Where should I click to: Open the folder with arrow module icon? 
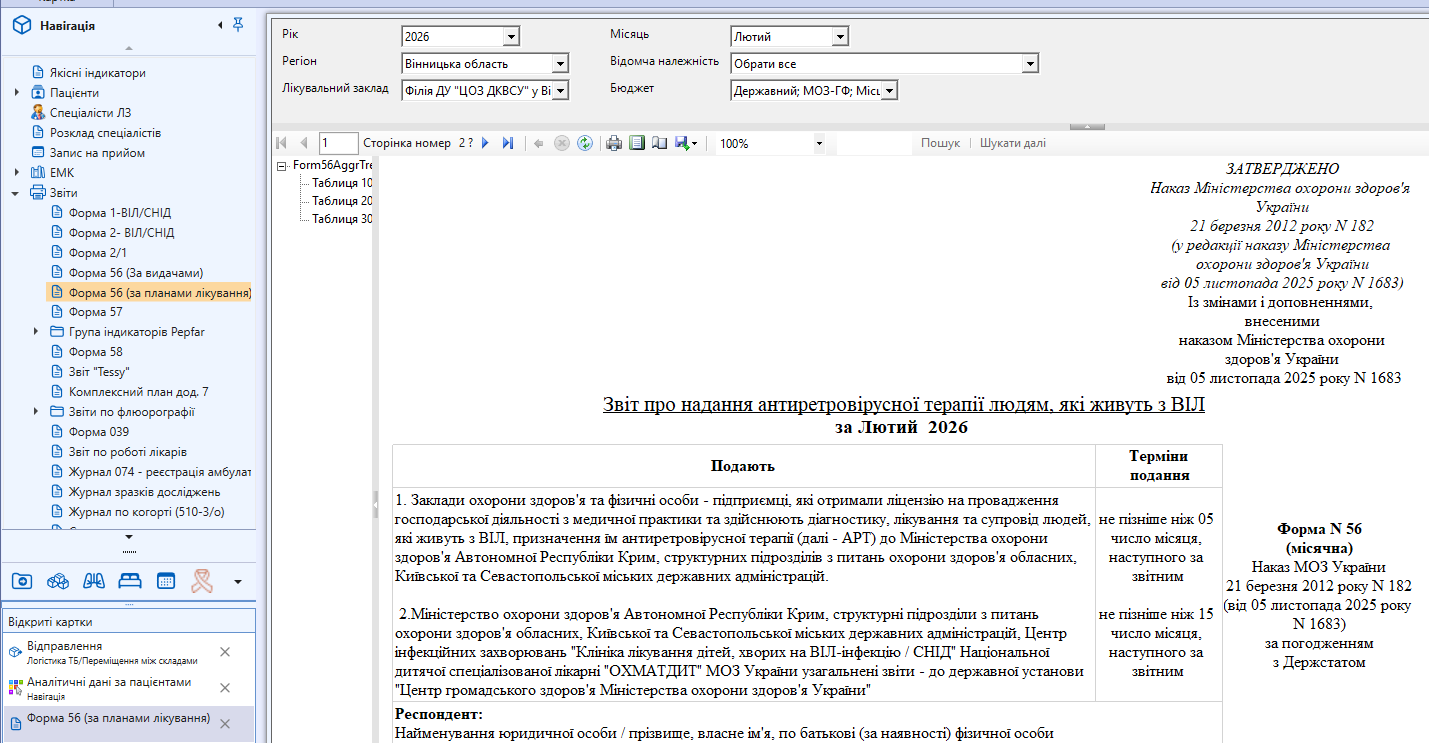point(23,580)
